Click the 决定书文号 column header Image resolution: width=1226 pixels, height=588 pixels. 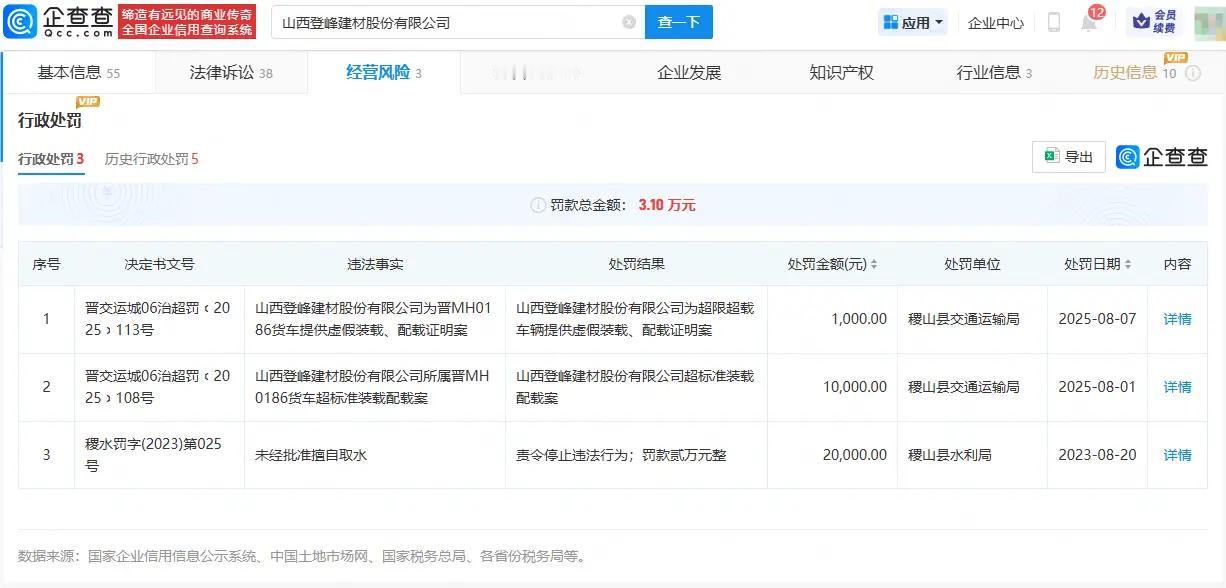click(159, 264)
